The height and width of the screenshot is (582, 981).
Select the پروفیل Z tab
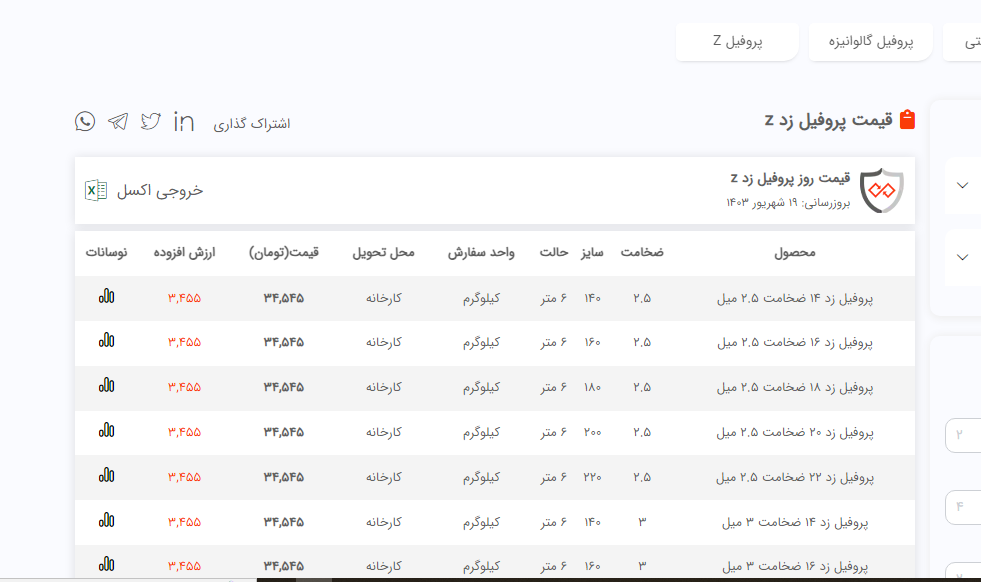point(737,41)
